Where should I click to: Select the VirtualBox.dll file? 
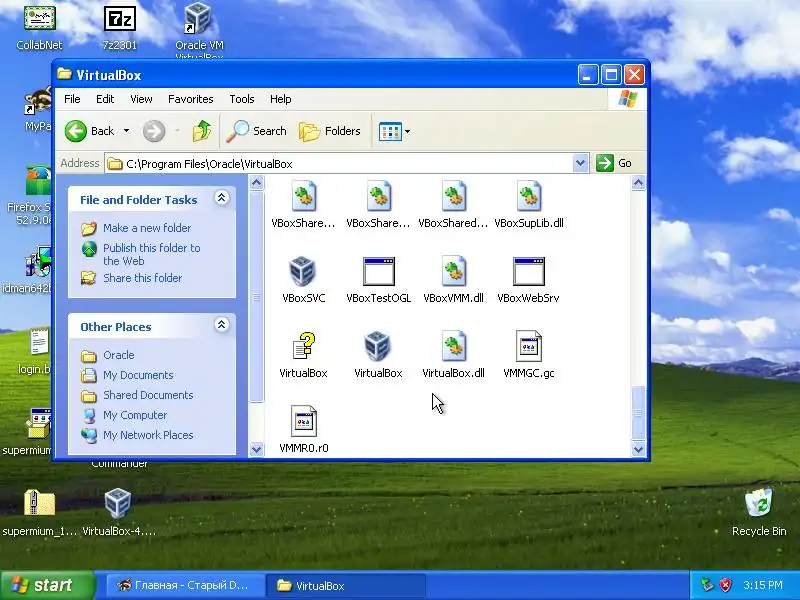pos(453,356)
